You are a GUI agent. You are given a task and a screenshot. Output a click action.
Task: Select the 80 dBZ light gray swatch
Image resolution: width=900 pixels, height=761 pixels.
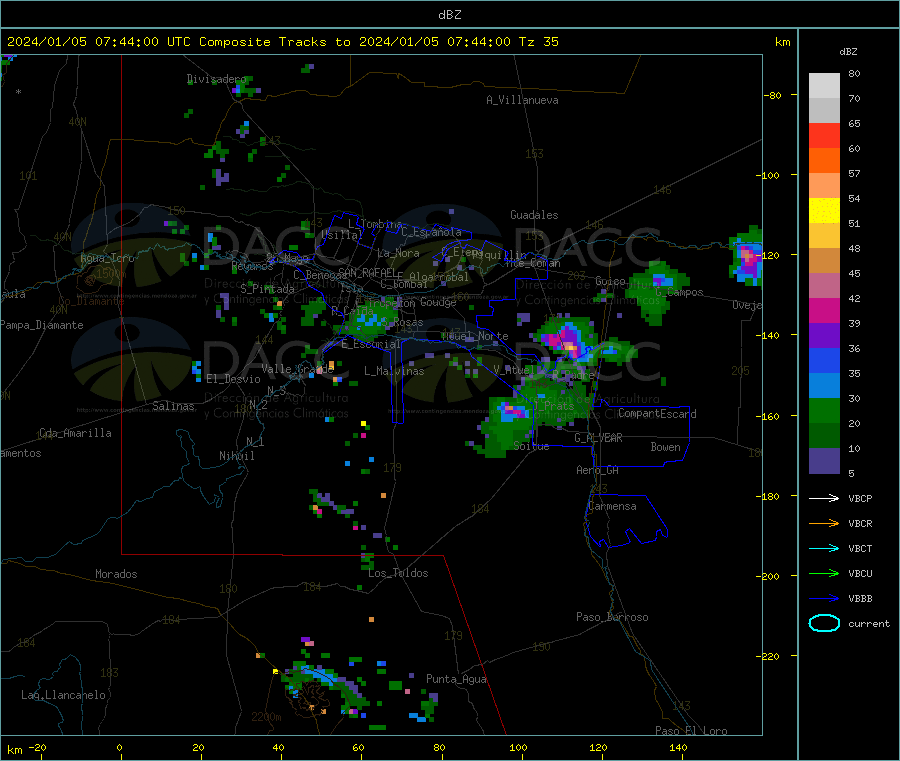click(824, 86)
